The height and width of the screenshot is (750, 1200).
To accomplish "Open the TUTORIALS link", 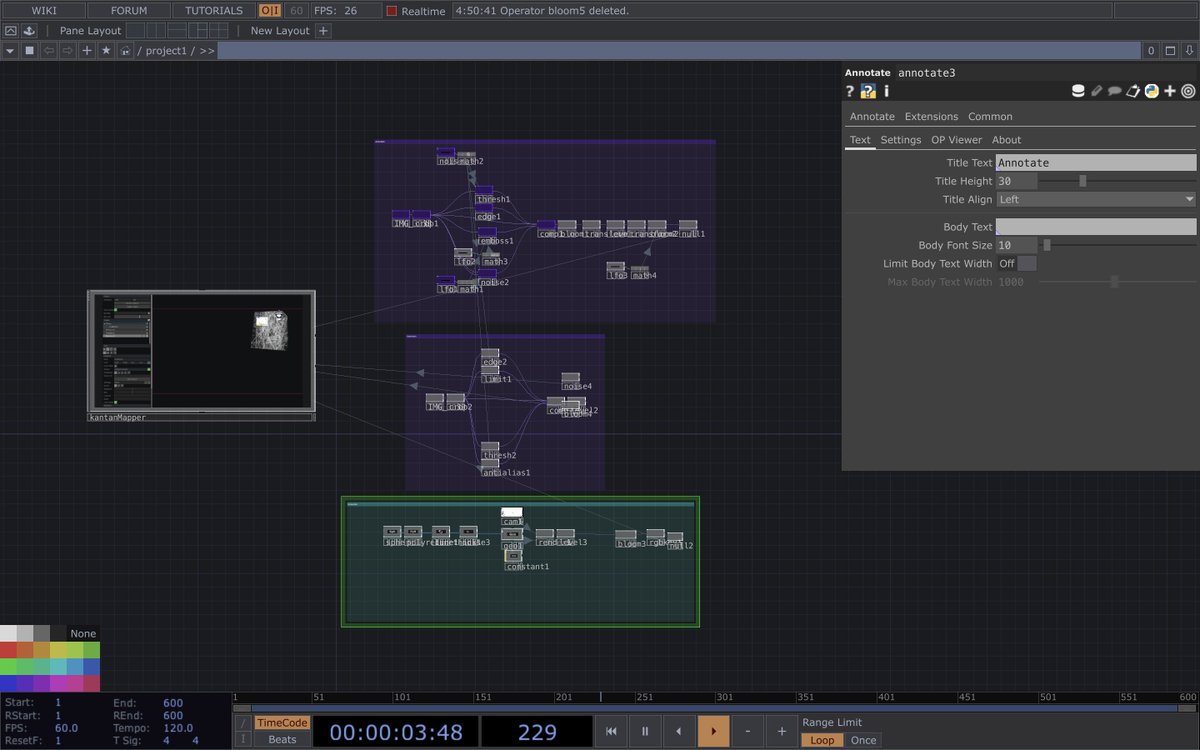I will [214, 11].
